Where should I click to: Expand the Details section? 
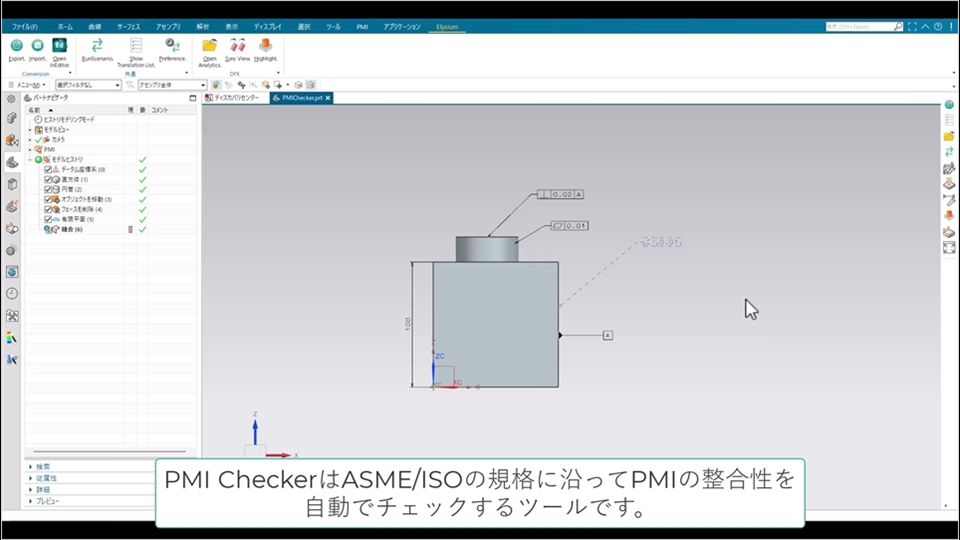(31, 490)
